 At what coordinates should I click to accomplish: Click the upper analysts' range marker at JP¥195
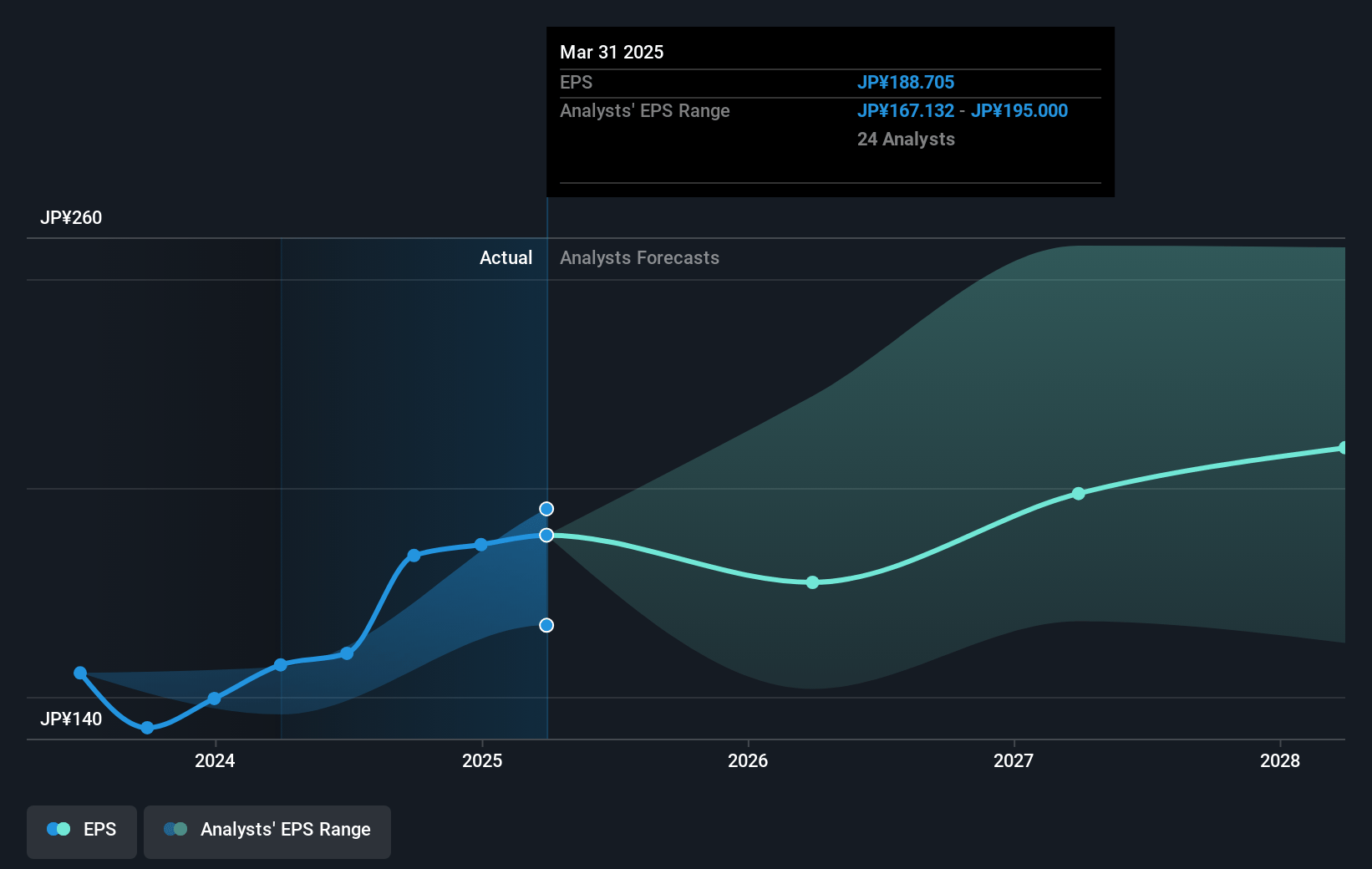(x=546, y=509)
